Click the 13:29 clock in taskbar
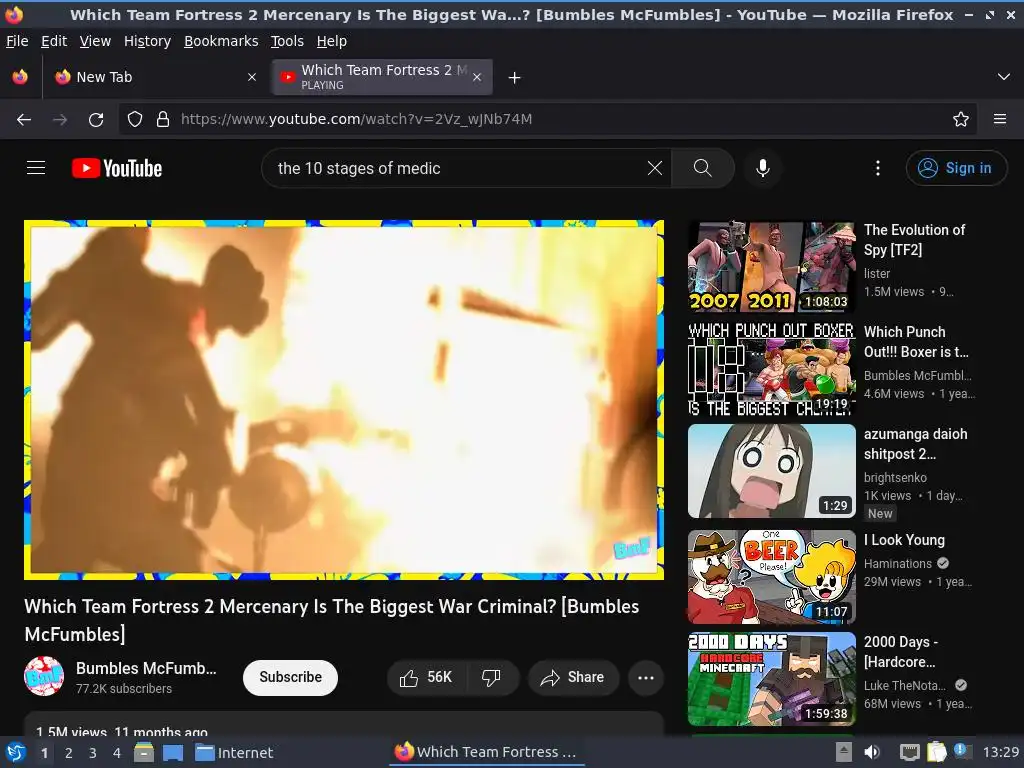 click(x=1000, y=752)
